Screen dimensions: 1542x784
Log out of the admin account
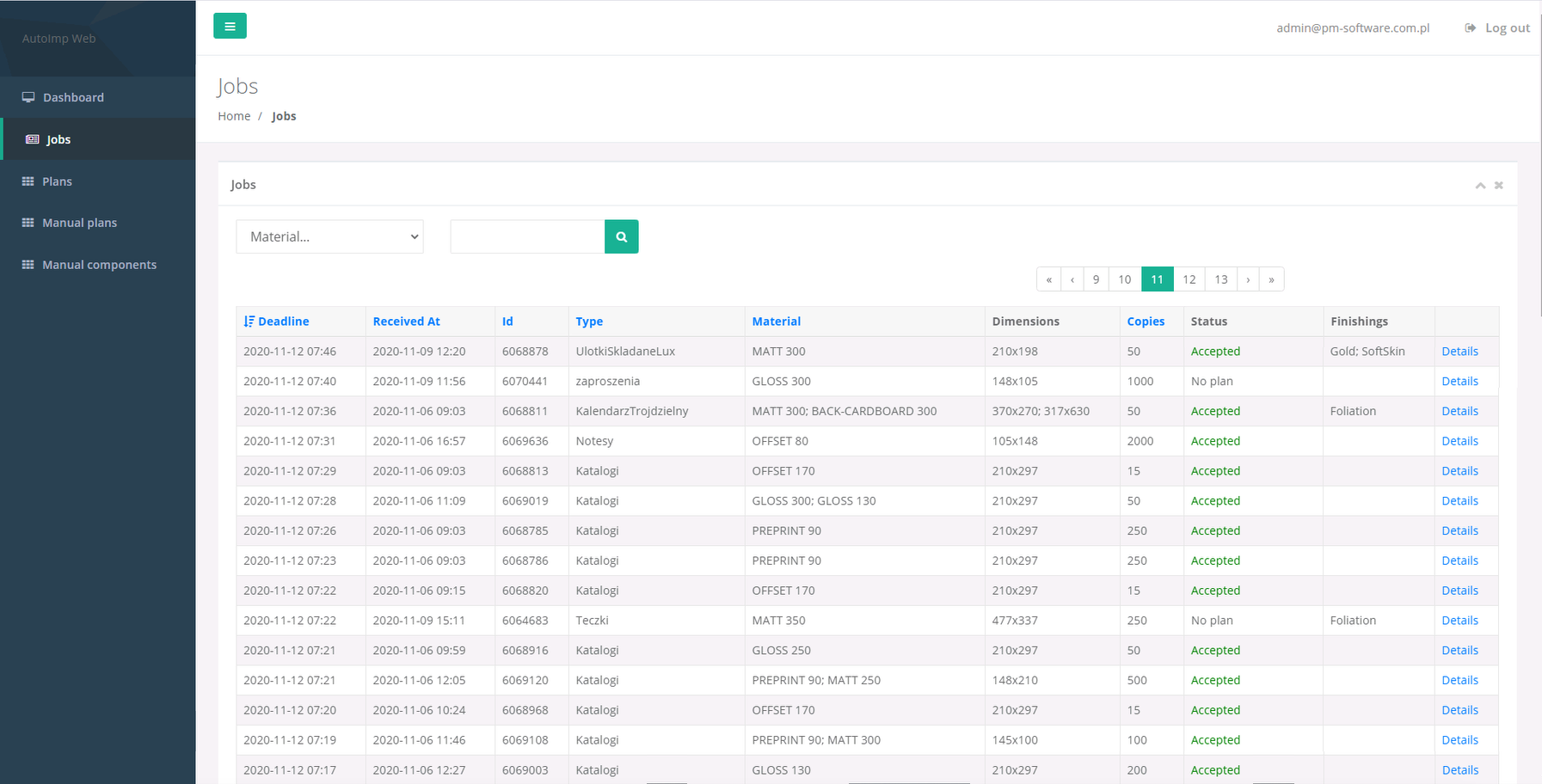point(1497,28)
